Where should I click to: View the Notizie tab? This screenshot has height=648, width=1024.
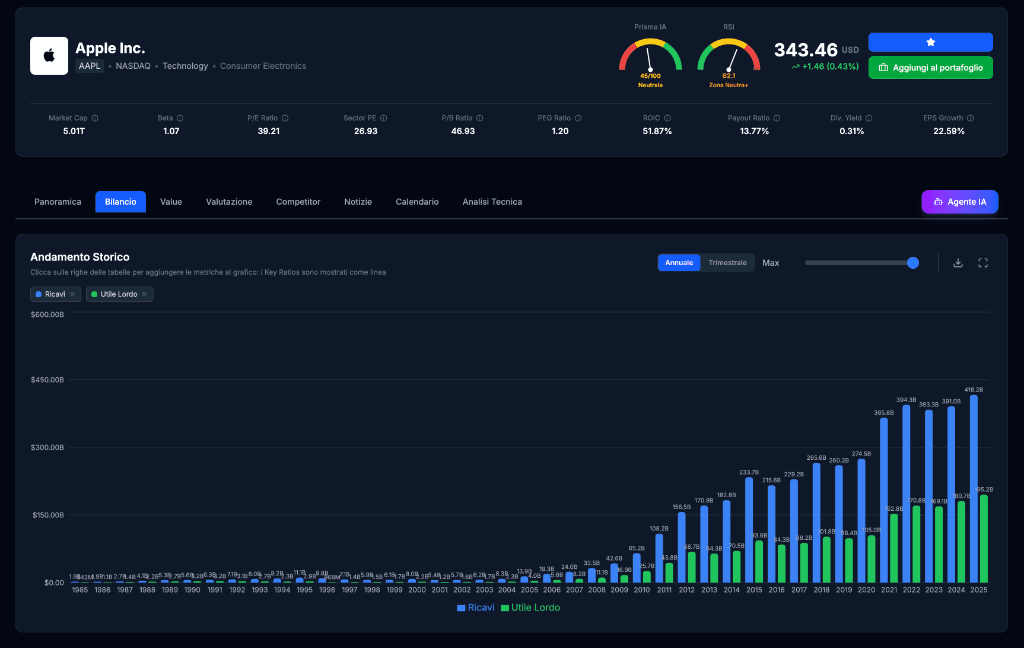358,202
